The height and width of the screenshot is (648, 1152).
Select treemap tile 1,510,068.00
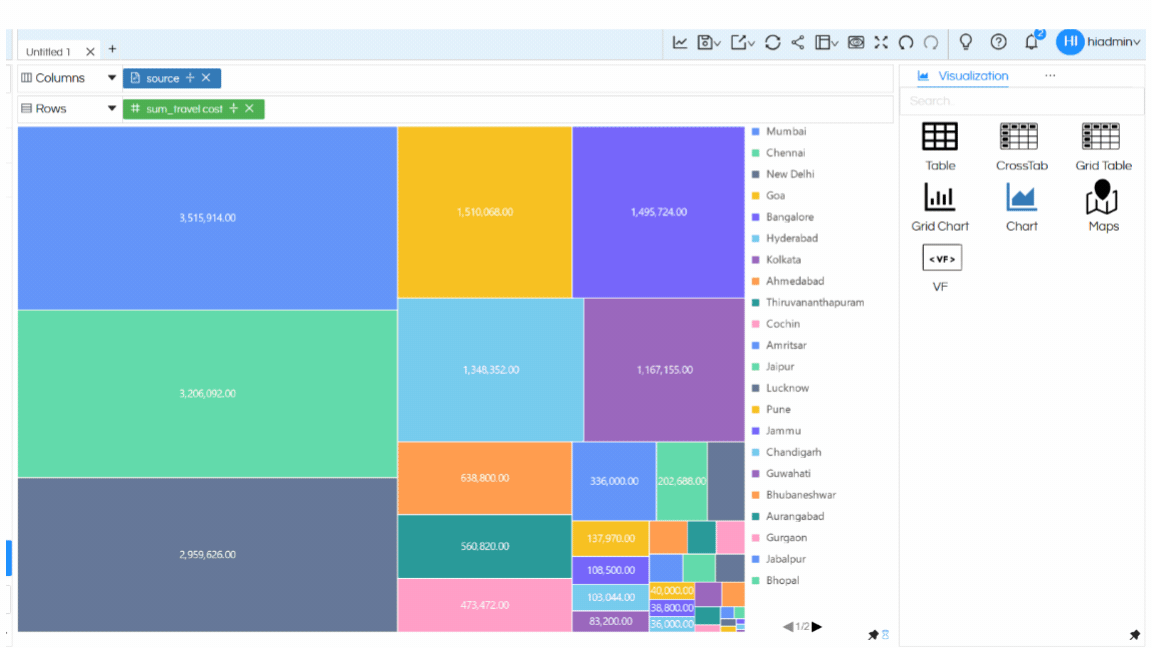tap(485, 212)
